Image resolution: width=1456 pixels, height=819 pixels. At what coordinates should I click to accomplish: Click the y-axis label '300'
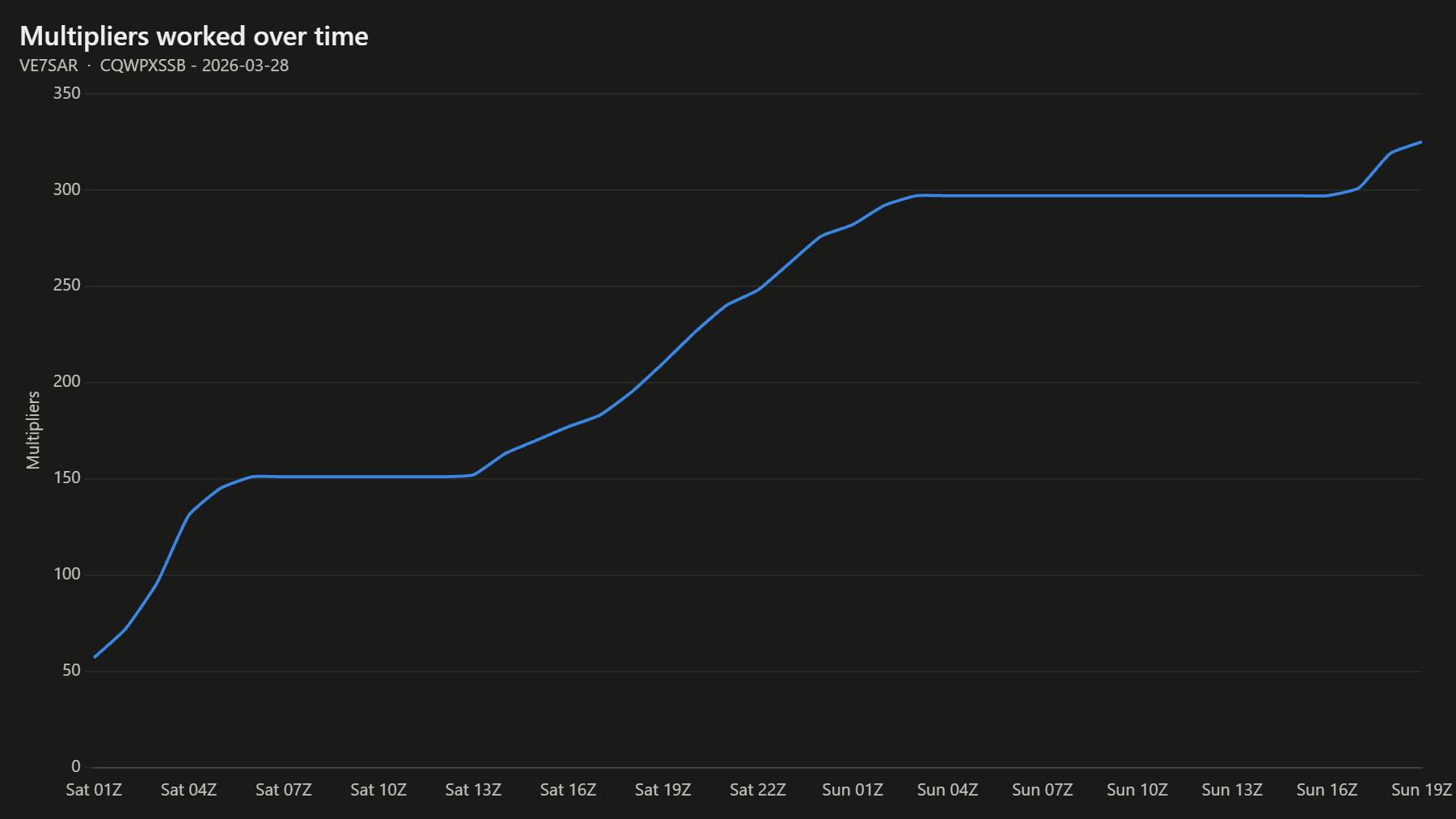pyautogui.click(x=67, y=189)
